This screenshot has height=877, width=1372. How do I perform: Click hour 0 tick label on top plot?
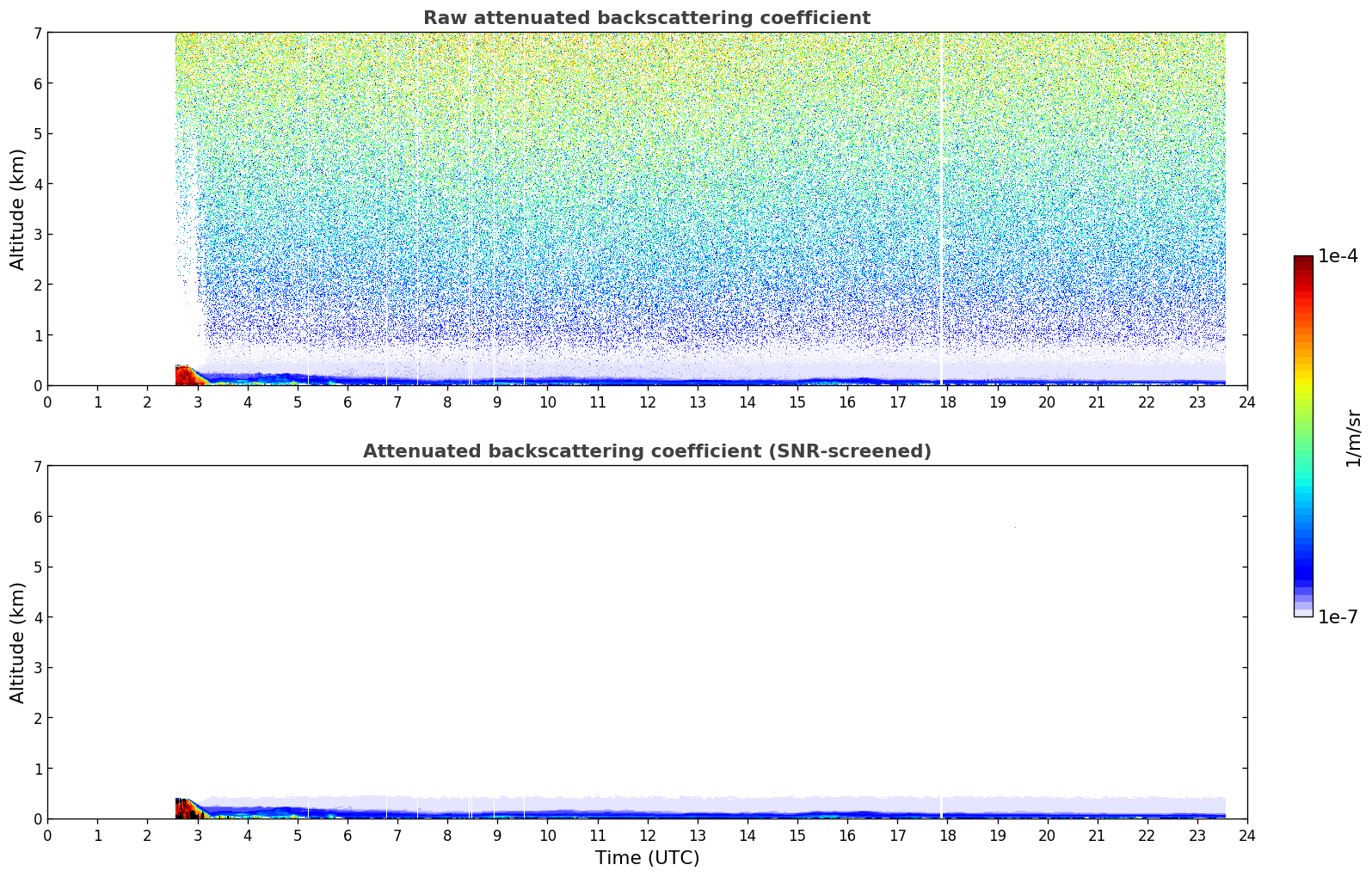coord(47,402)
